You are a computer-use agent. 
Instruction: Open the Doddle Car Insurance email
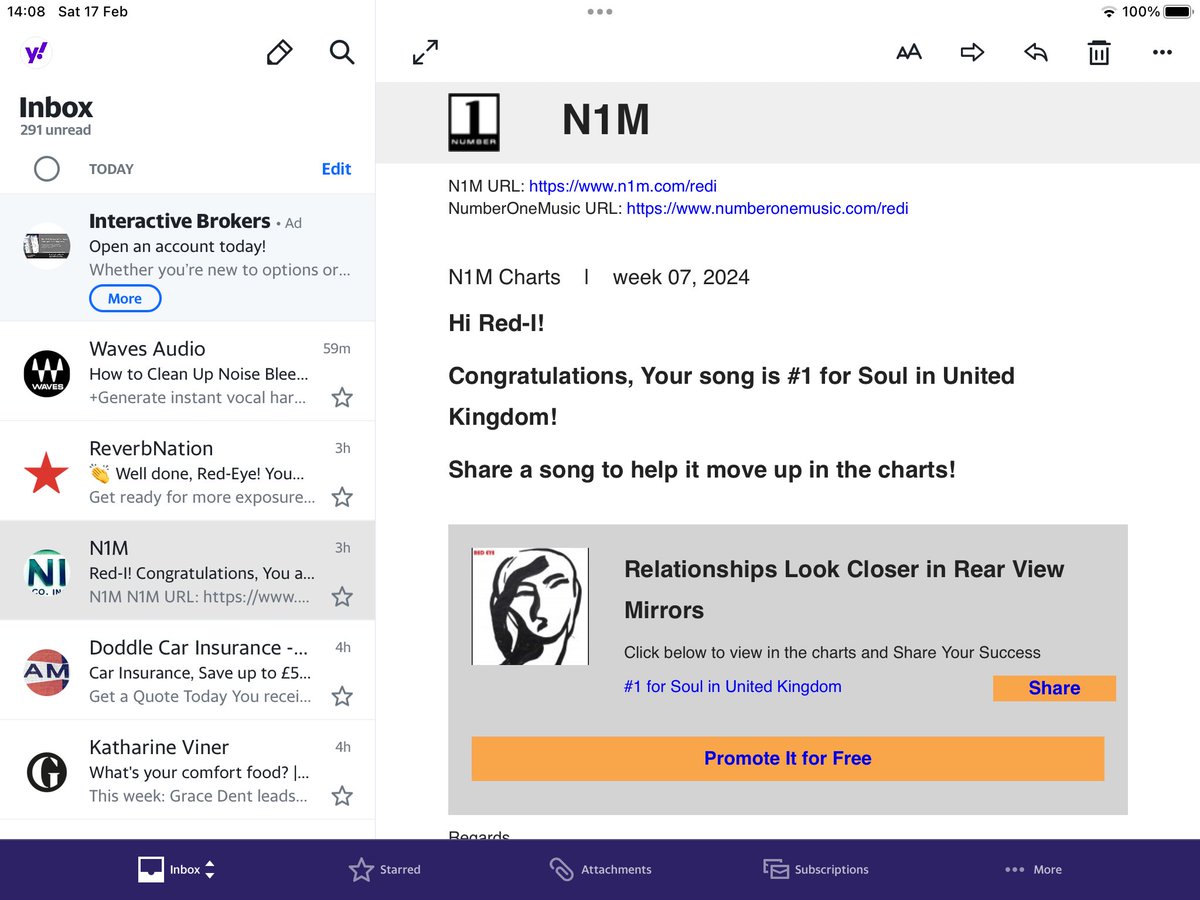tap(187, 670)
